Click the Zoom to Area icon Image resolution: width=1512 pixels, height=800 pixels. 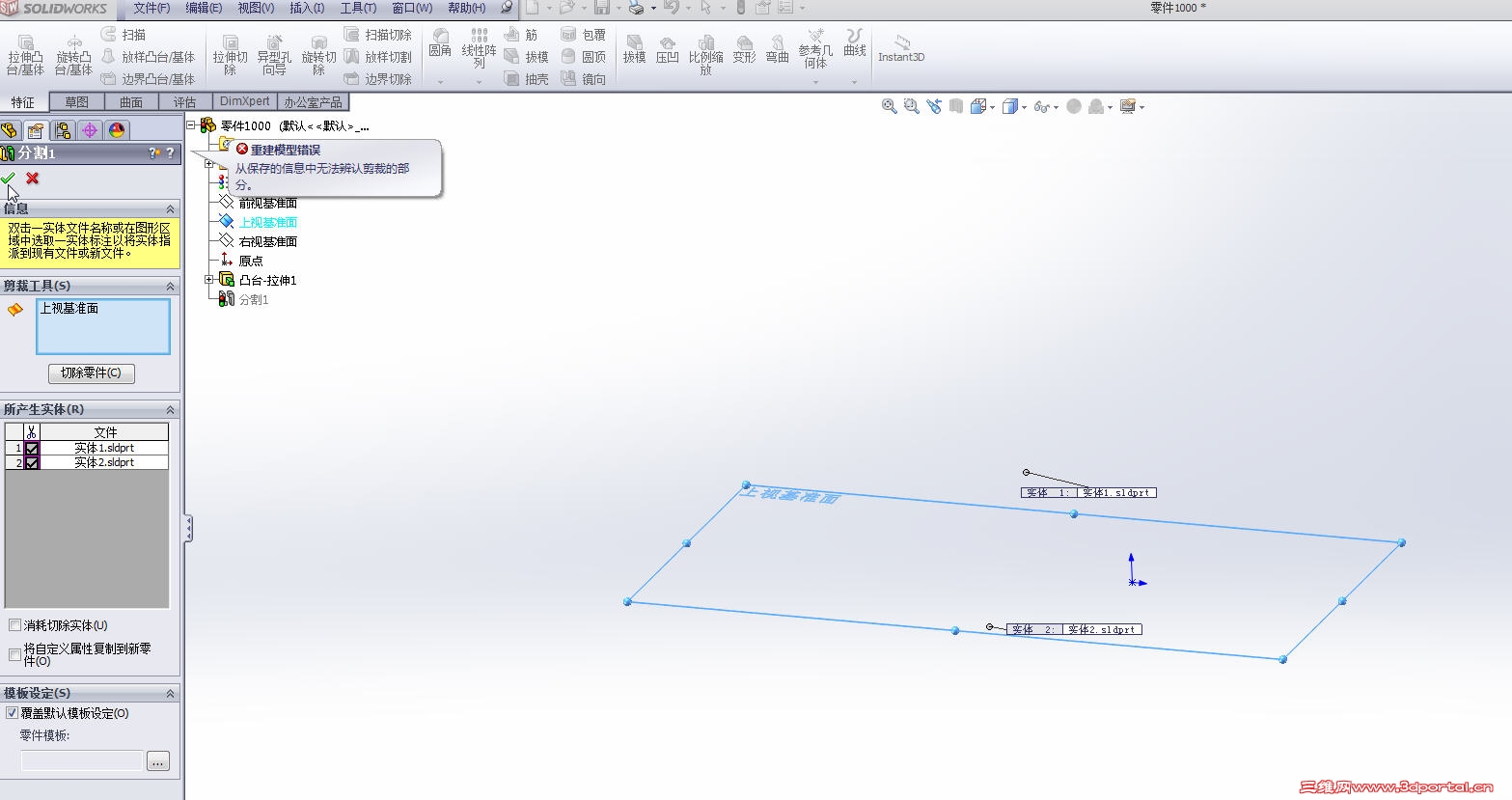coord(911,106)
